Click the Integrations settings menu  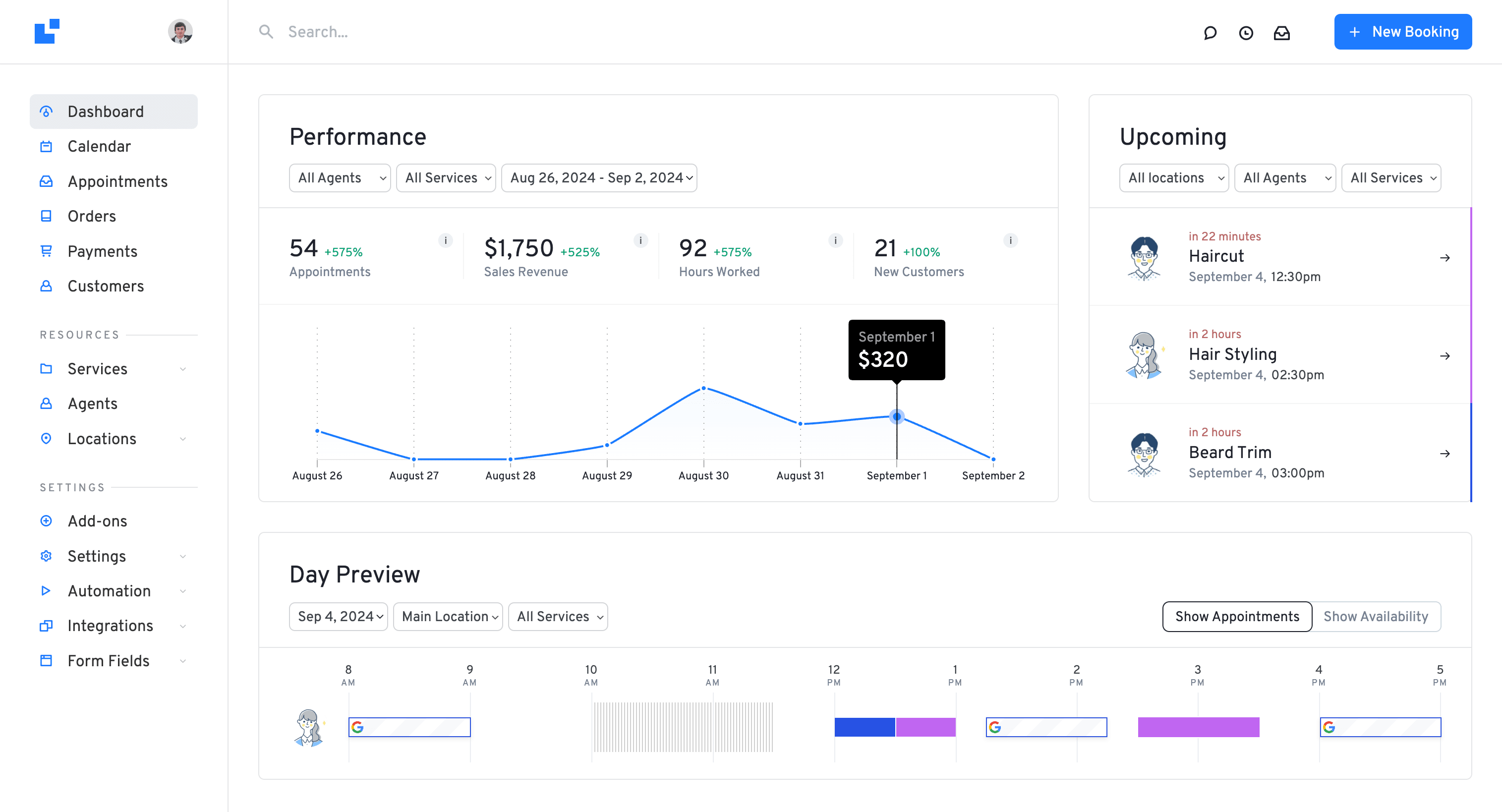coord(110,625)
